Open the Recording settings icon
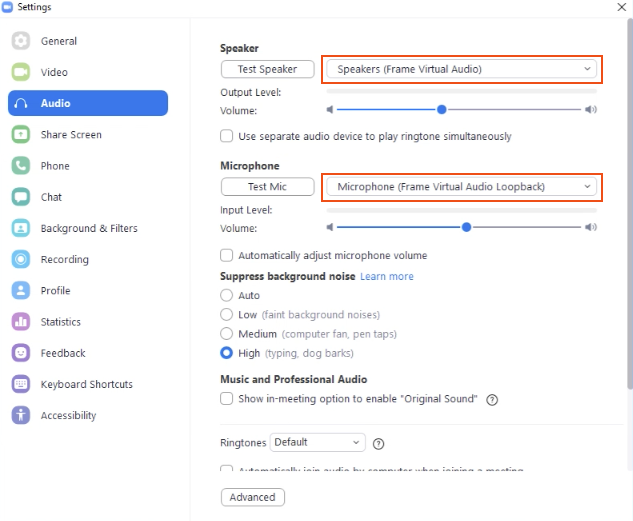The image size is (633, 521). (21, 260)
